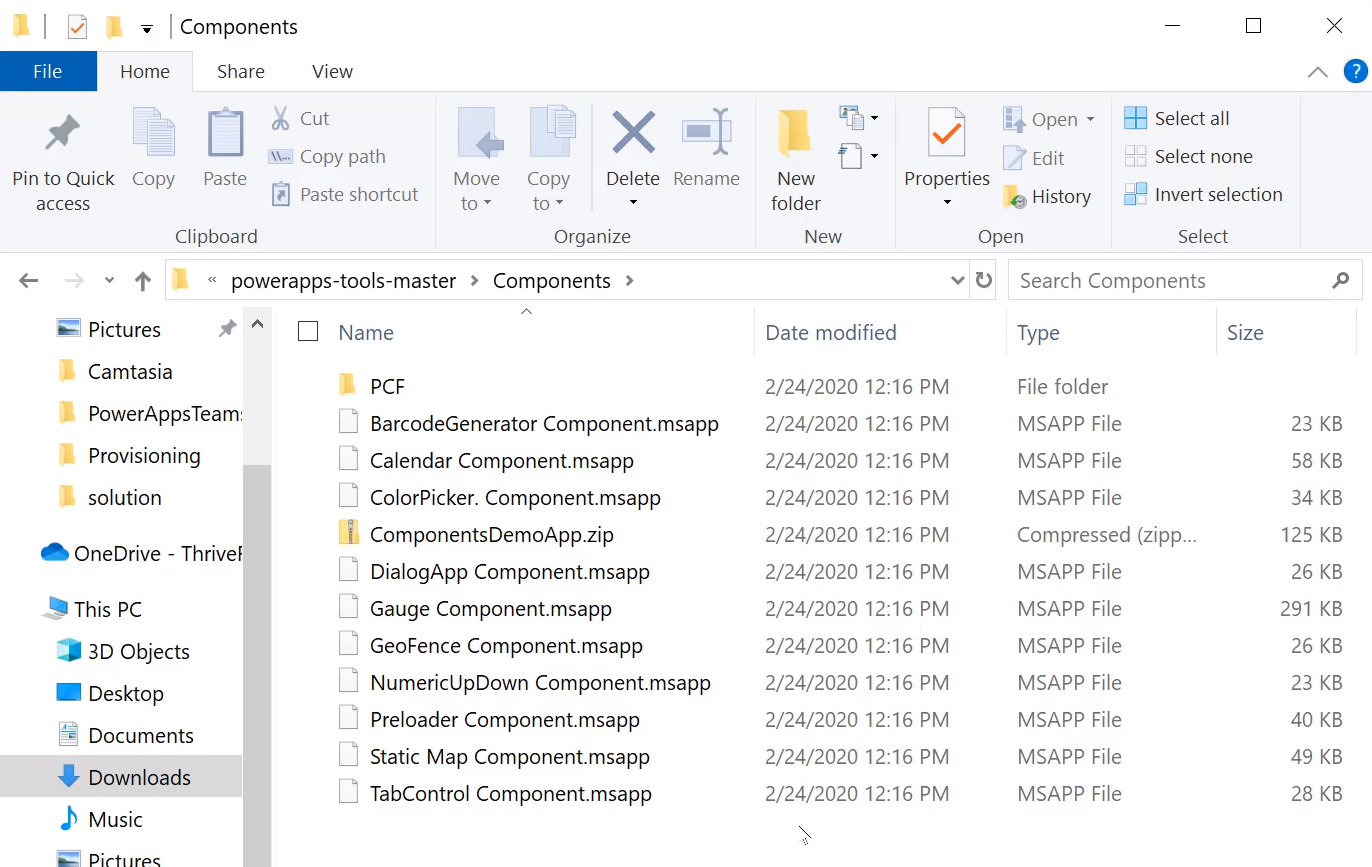Open the Copy to dropdown
The height and width of the screenshot is (867, 1372).
[548, 190]
